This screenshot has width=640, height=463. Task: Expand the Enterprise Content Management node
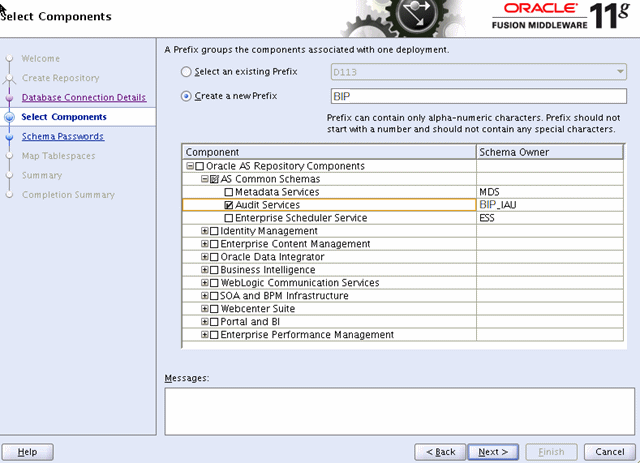click(x=204, y=244)
